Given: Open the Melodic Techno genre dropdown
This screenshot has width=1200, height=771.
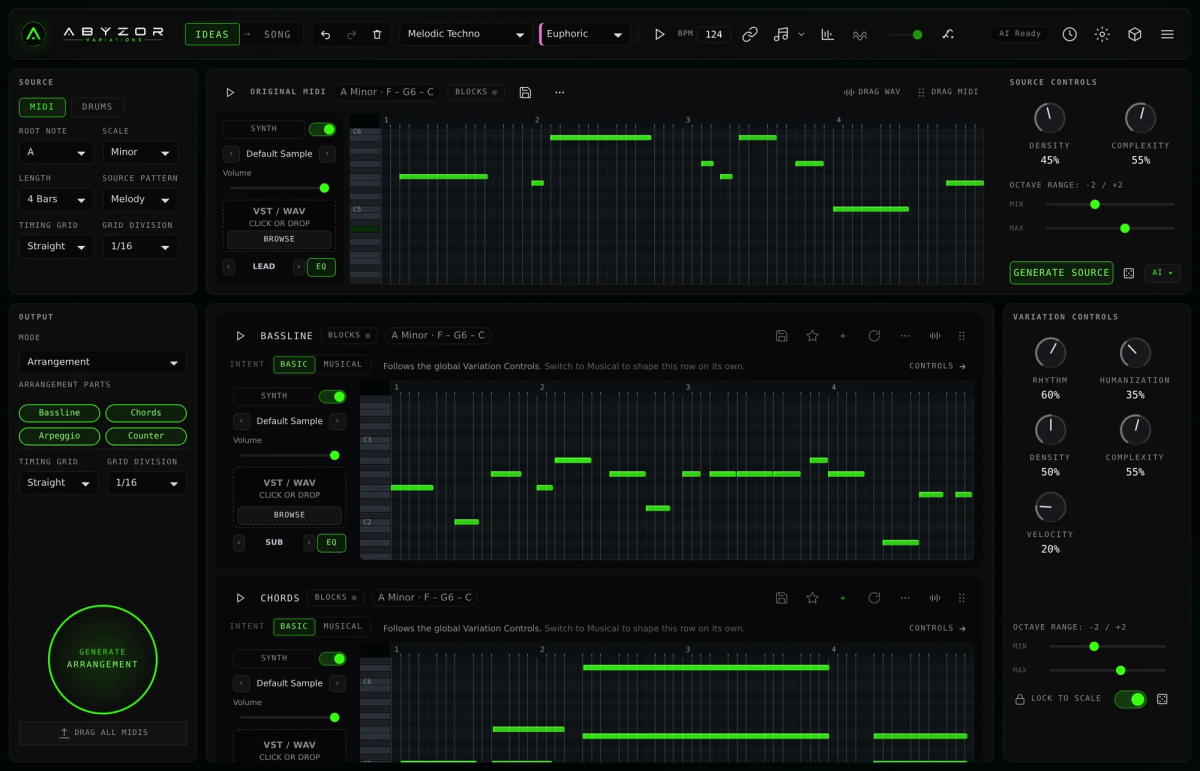Looking at the screenshot, I should click(x=466, y=34).
